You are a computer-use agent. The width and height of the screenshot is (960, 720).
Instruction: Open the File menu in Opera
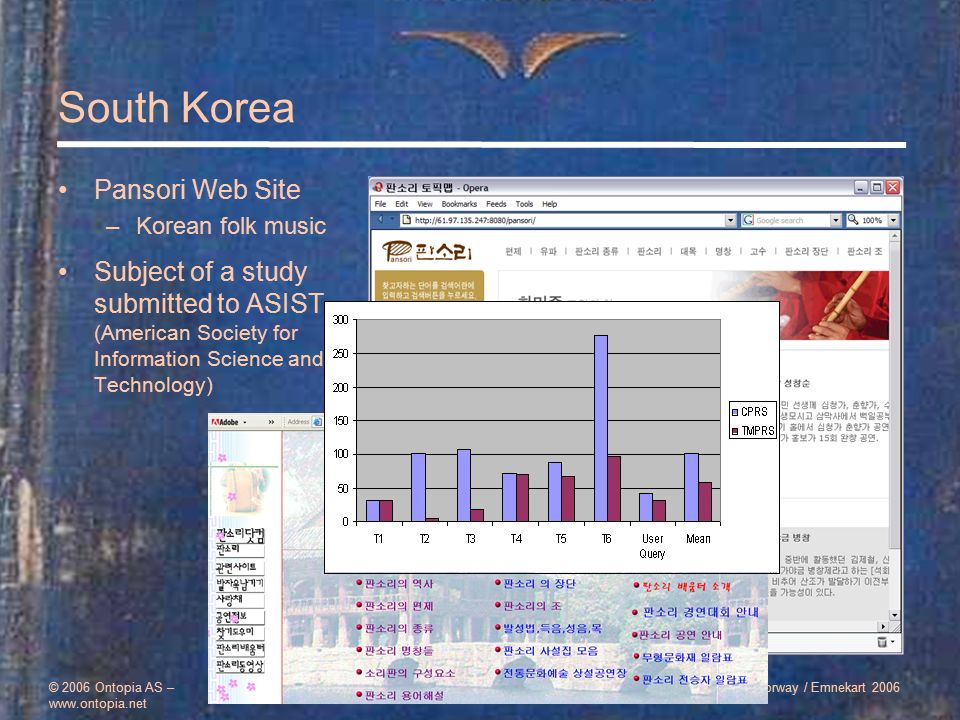pyautogui.click(x=380, y=204)
